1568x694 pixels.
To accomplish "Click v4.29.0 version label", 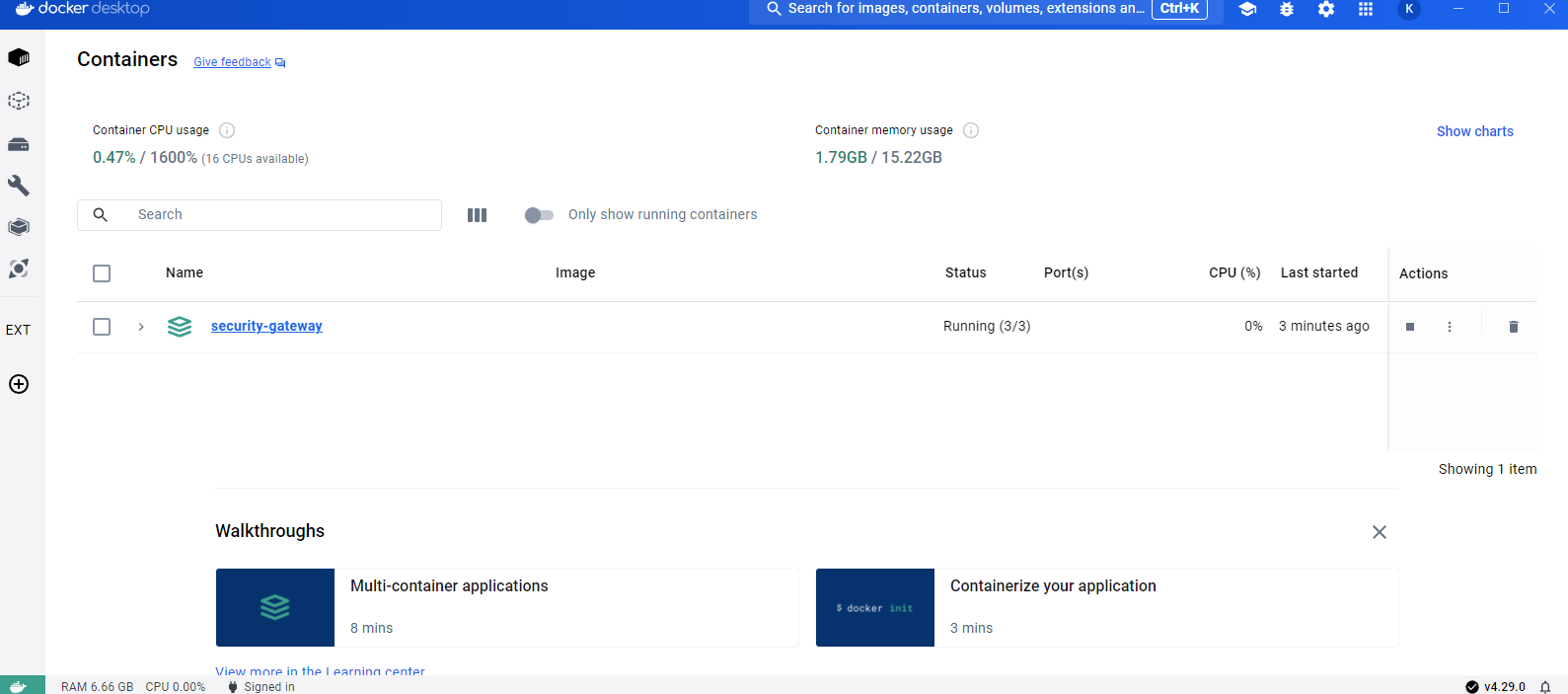I will point(1504,687).
